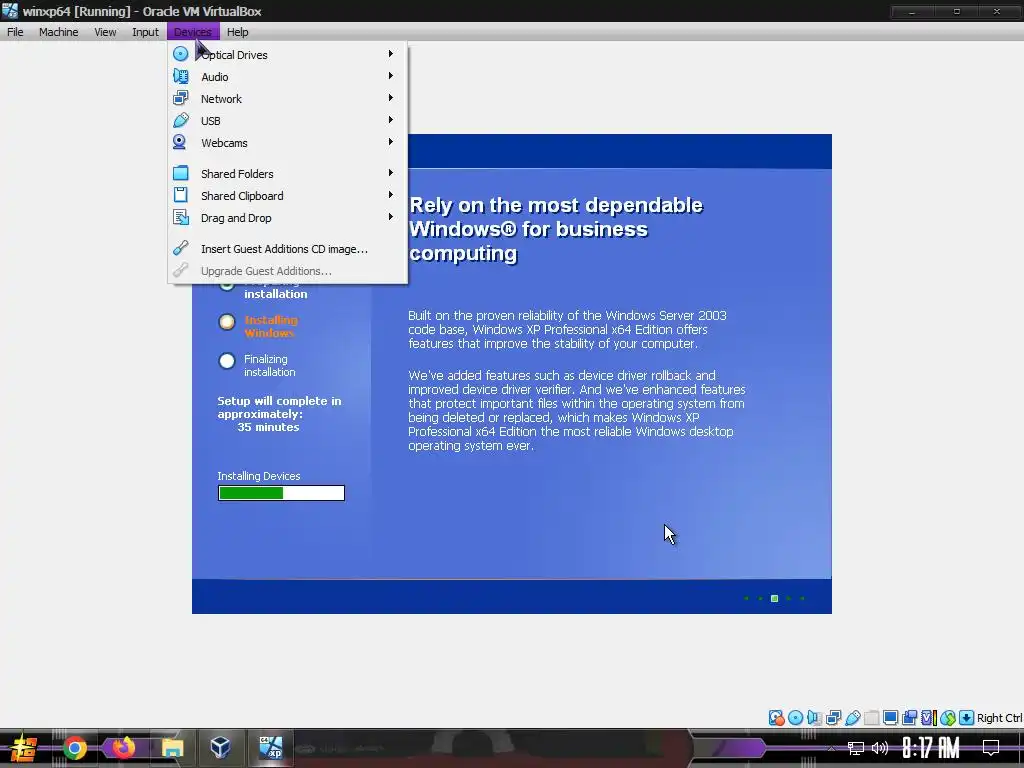
Task: Click the speaker icon beside Audio
Action: click(180, 76)
